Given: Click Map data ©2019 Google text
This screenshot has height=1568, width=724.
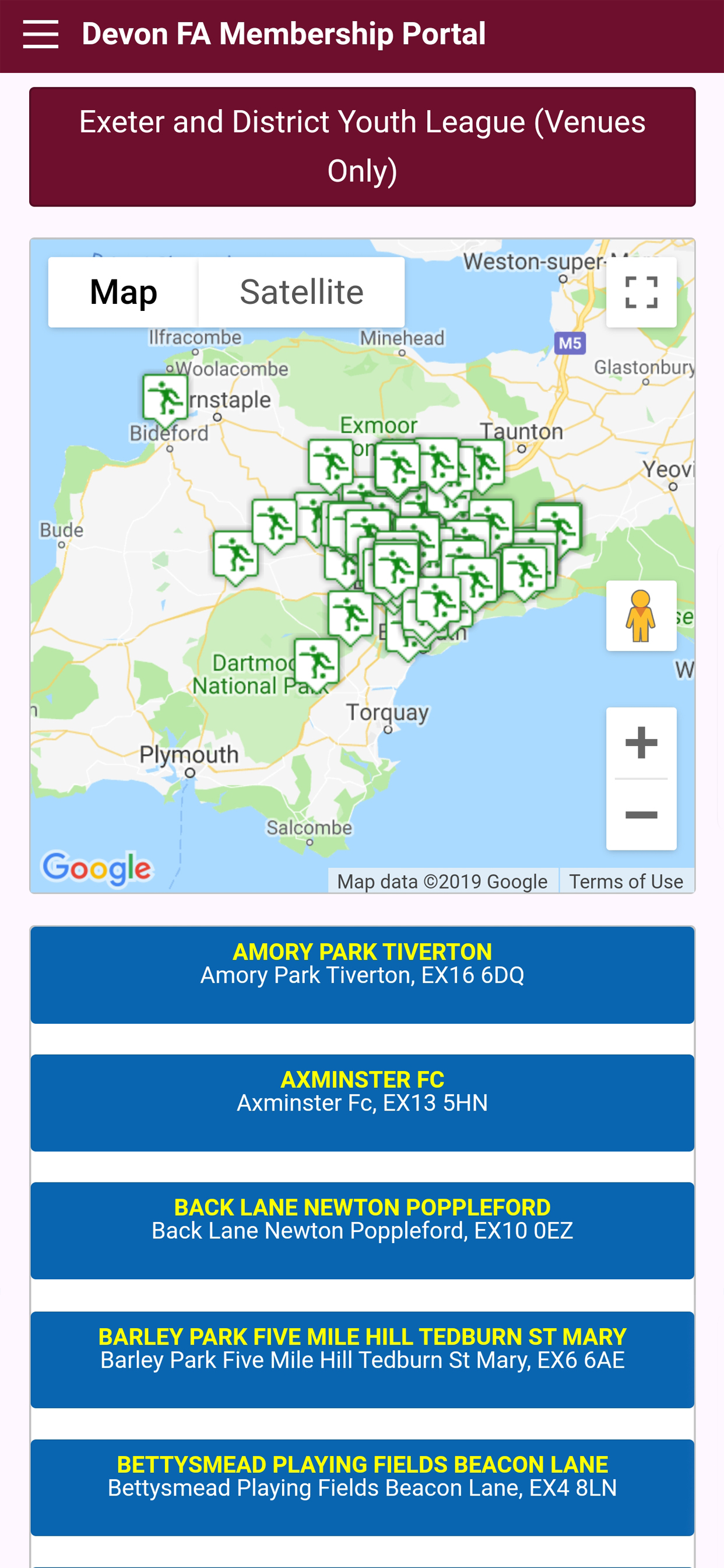Looking at the screenshot, I should click(x=442, y=881).
